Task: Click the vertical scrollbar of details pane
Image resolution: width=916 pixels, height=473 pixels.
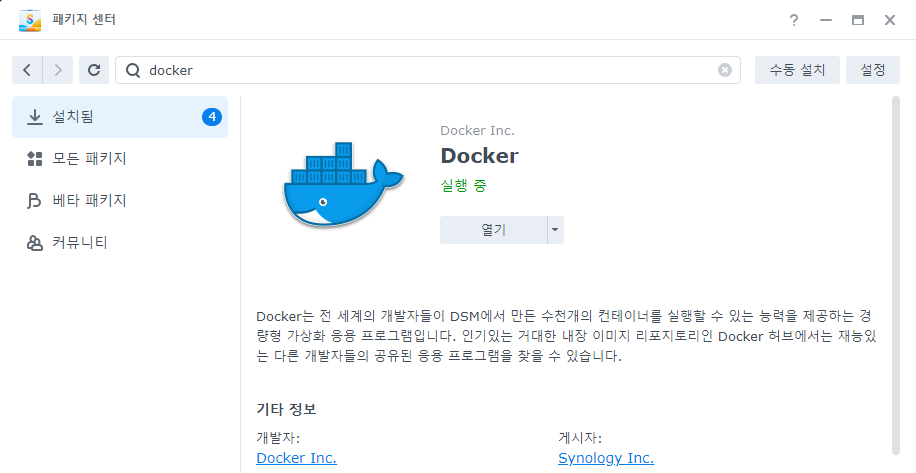Action: (896, 275)
